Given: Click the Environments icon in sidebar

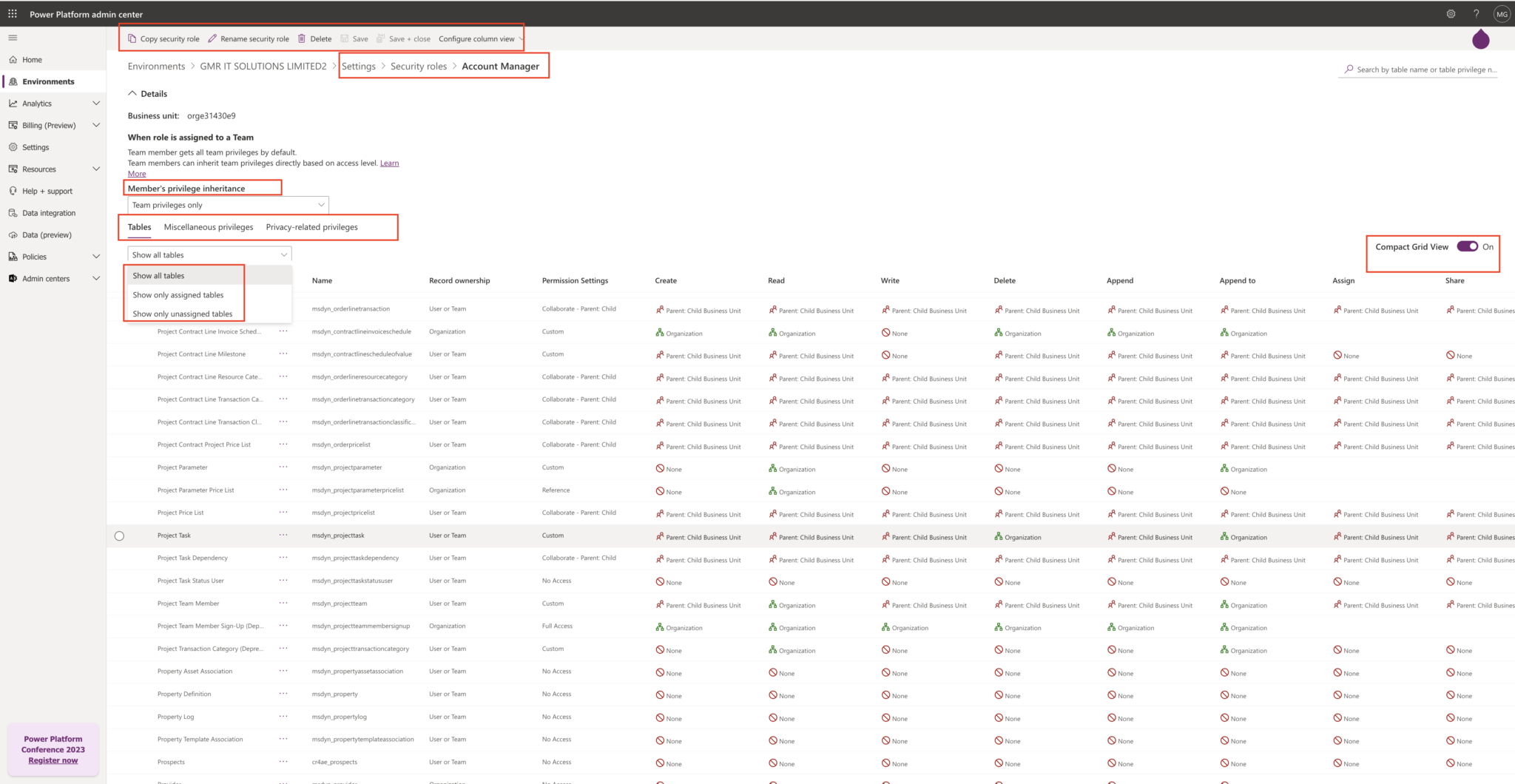Looking at the screenshot, I should 13,81.
